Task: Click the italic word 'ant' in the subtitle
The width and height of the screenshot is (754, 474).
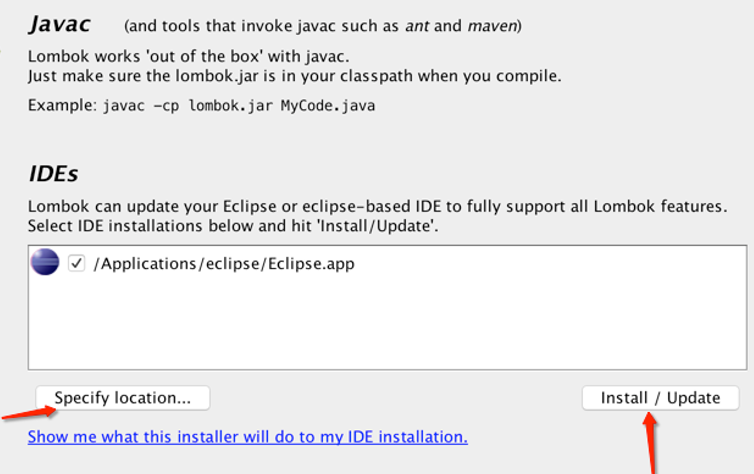Action: pyautogui.click(x=417, y=26)
